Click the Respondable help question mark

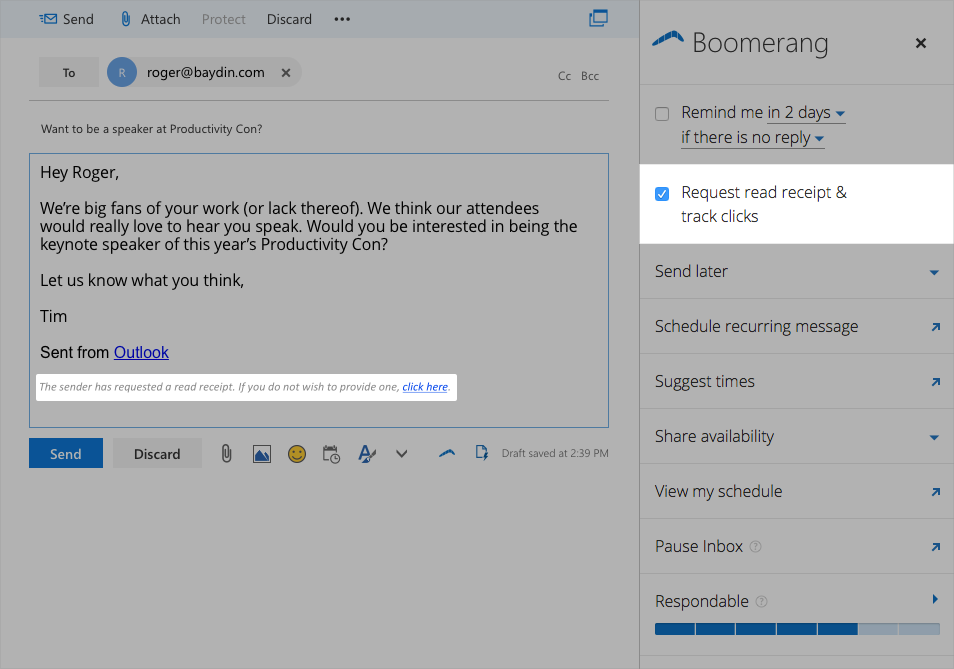[761, 601]
